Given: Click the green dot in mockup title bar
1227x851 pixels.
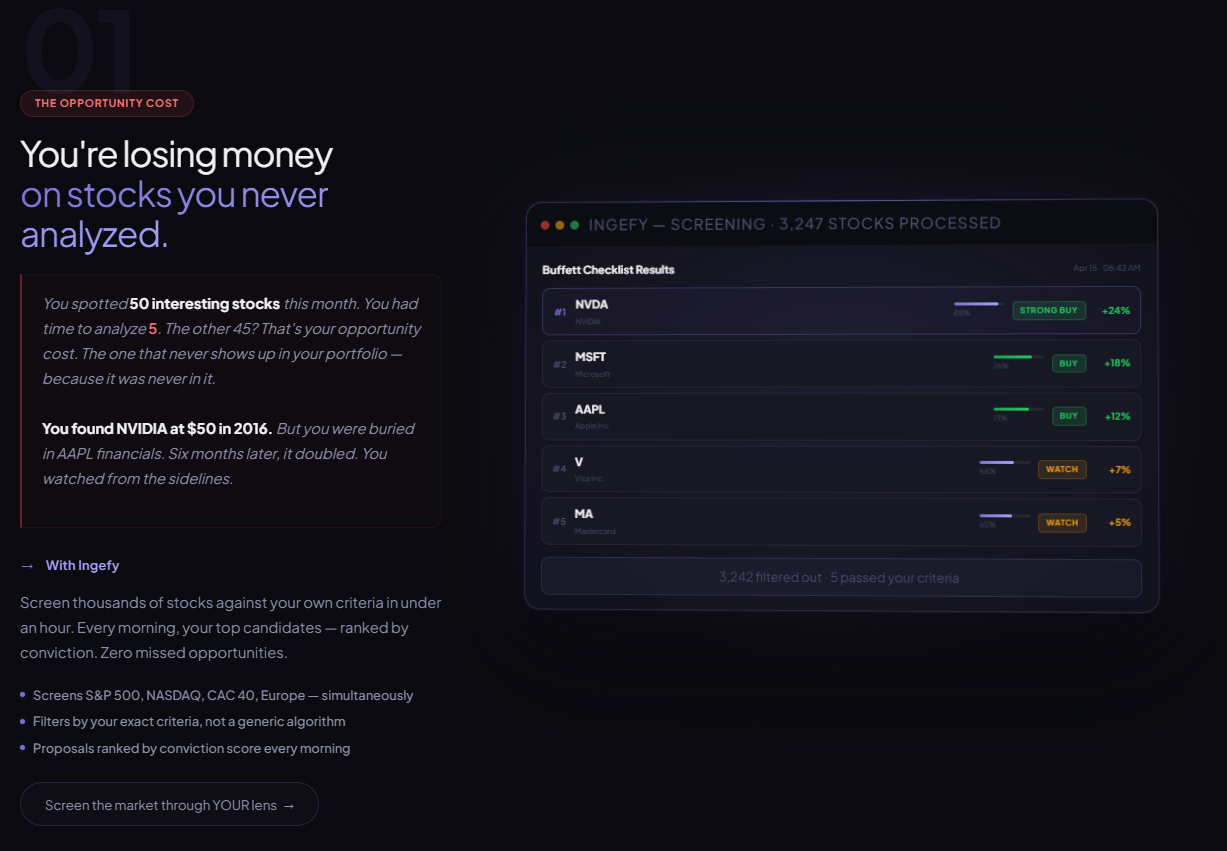Looking at the screenshot, I should (575, 225).
